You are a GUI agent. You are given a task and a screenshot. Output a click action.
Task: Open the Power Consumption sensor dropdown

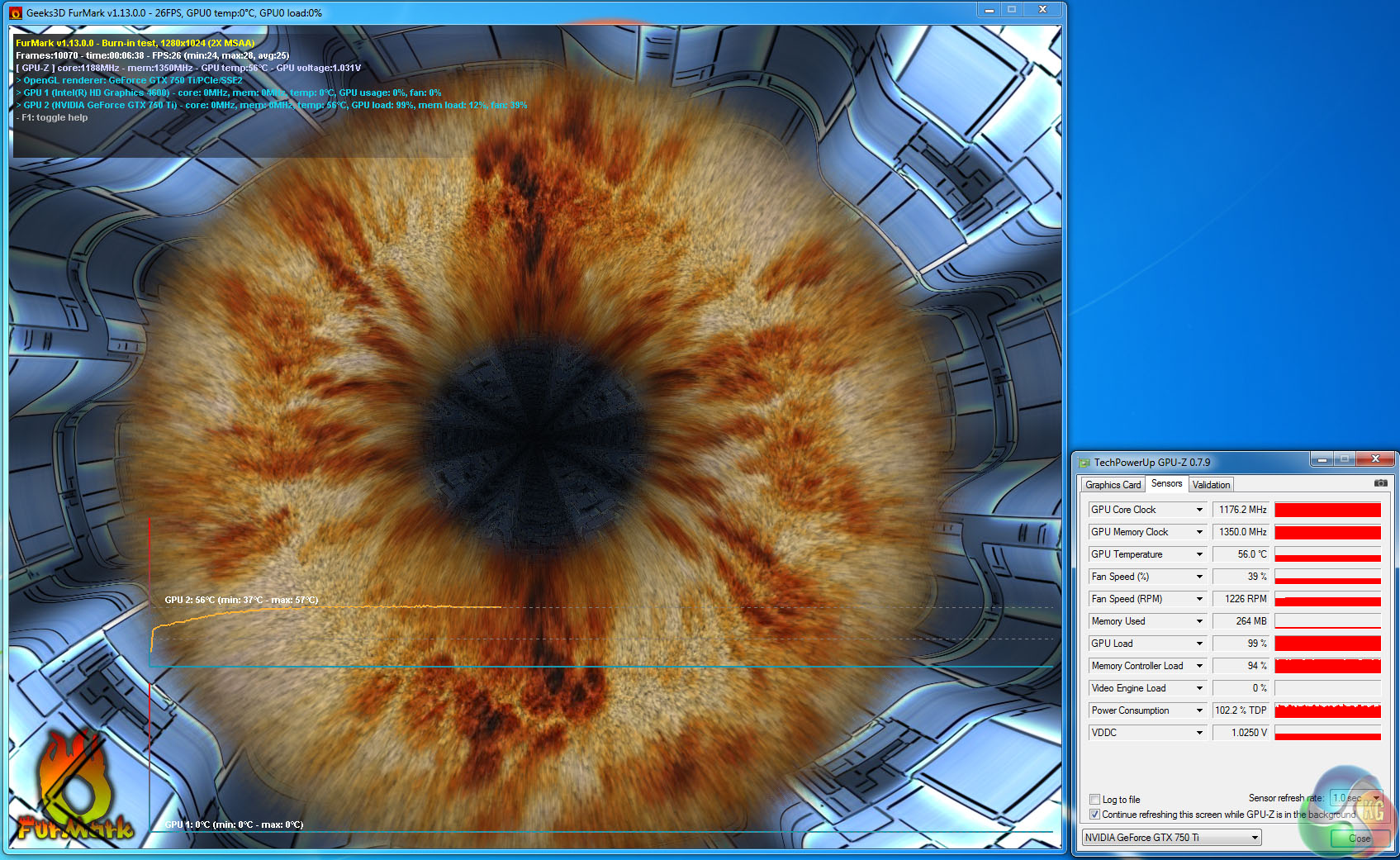[1199, 710]
